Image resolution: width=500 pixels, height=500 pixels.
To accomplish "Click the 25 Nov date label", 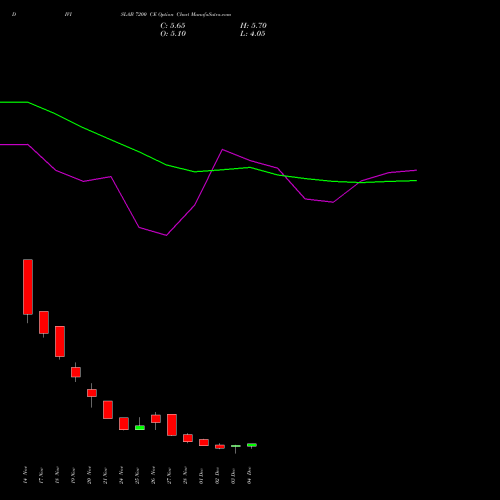I will pos(137,475).
